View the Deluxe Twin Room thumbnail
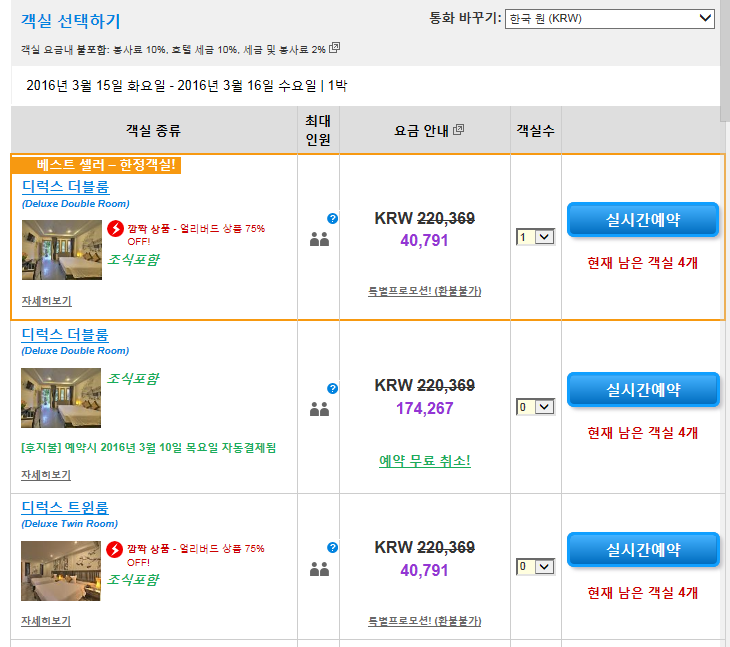This screenshot has height=647, width=730. pyautogui.click(x=61, y=571)
